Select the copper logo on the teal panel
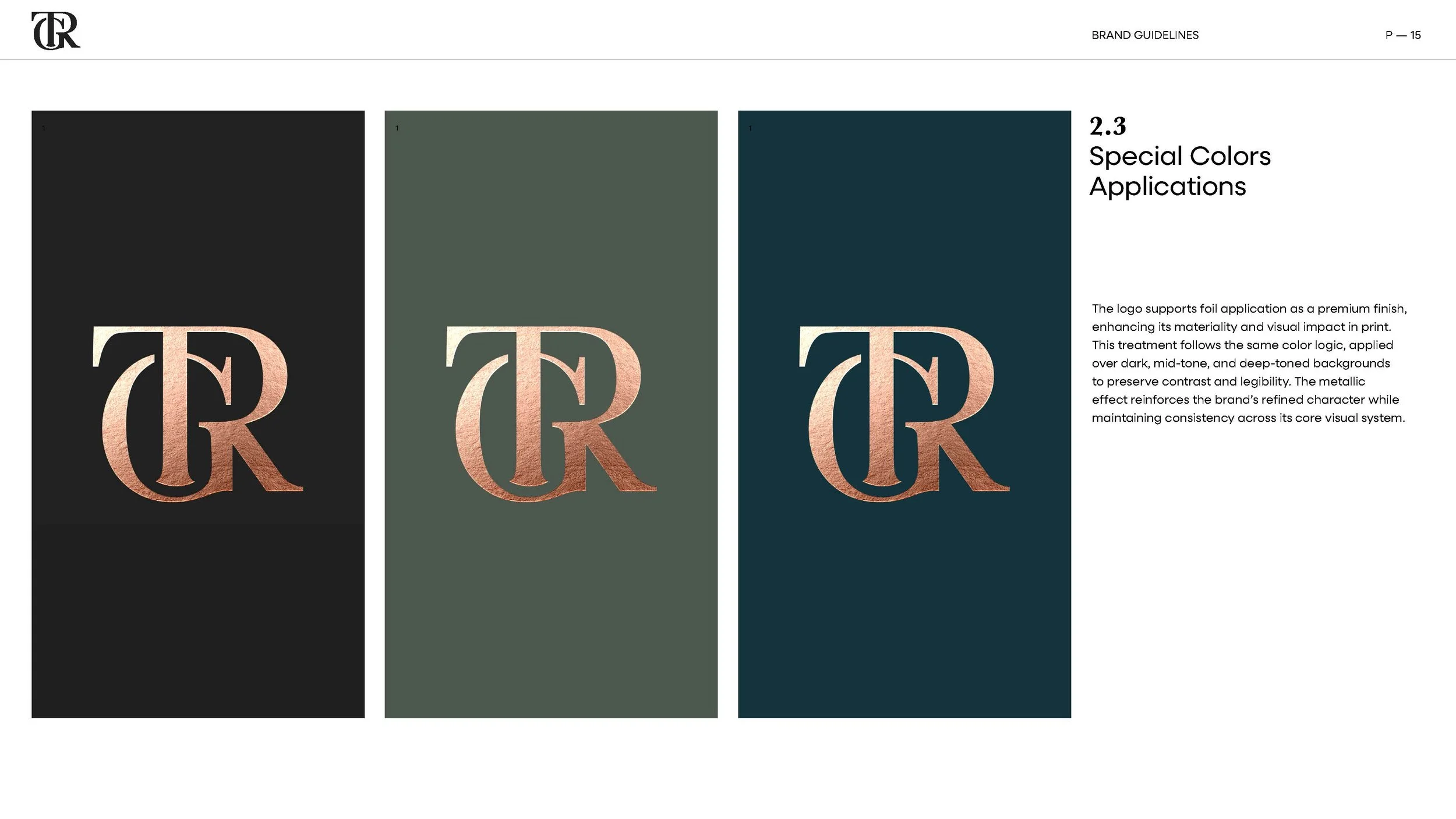The width and height of the screenshot is (1456, 819). click(904, 414)
